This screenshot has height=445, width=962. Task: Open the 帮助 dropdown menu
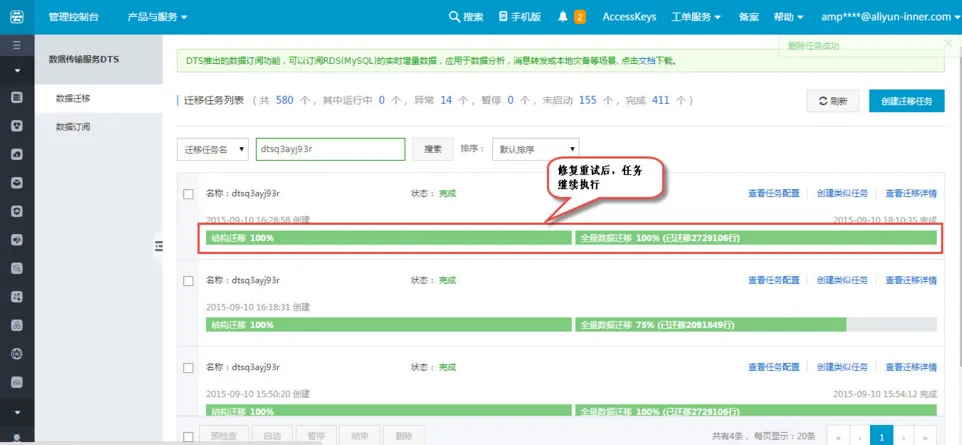788,17
